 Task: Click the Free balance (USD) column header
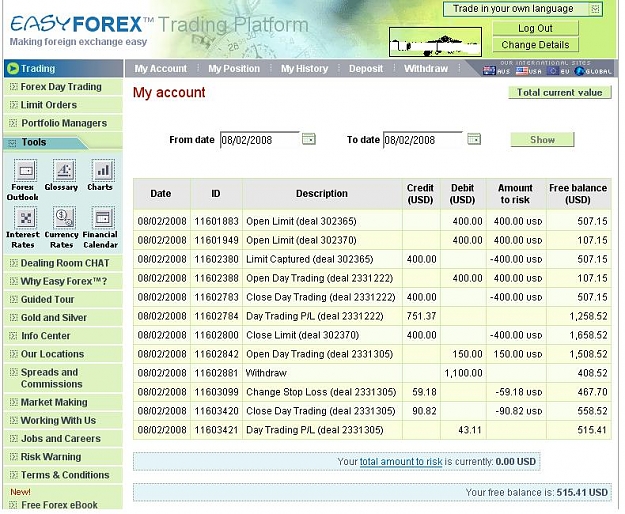click(578, 194)
